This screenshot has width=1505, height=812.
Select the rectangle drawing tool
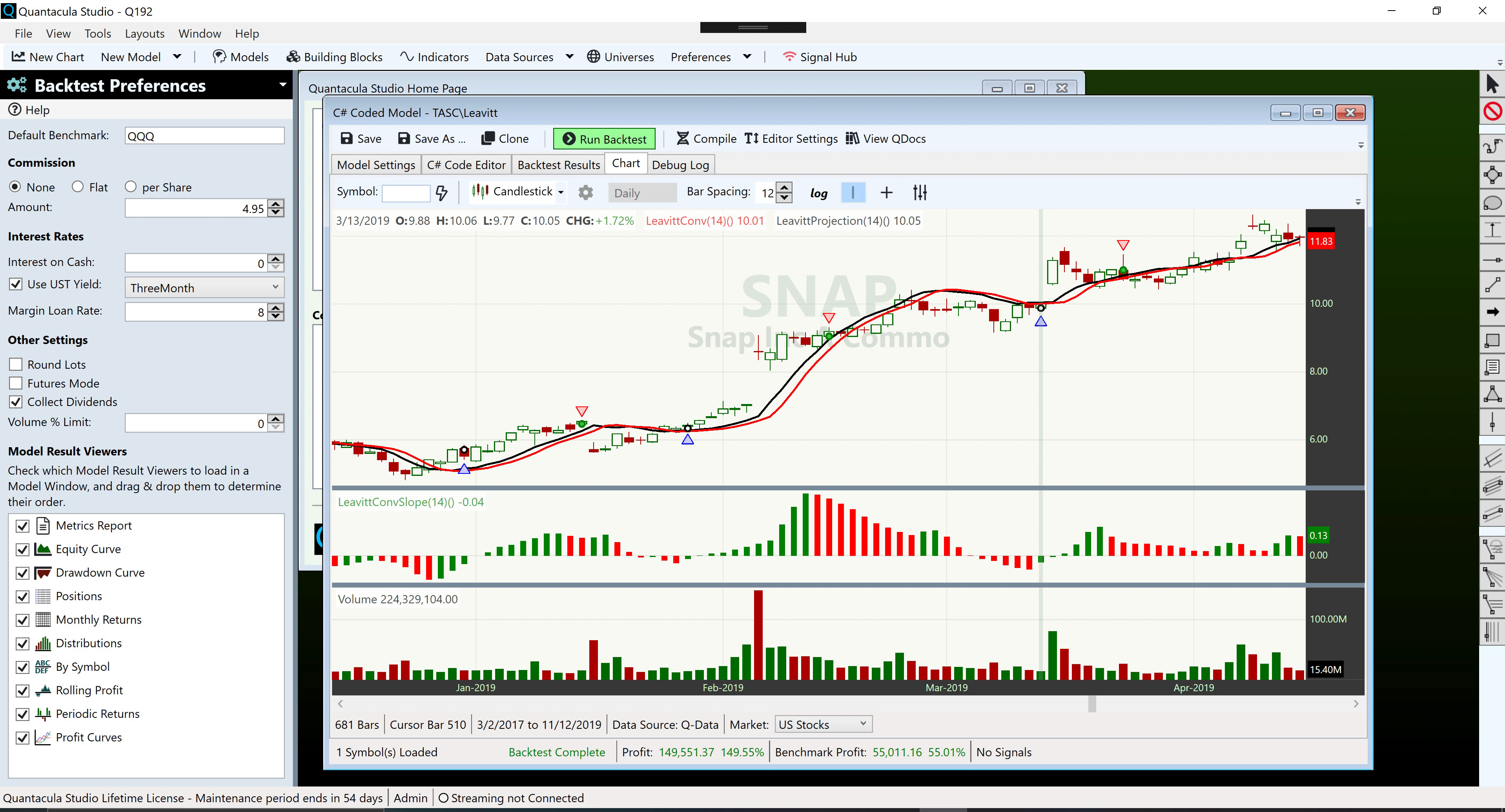click(x=1492, y=340)
